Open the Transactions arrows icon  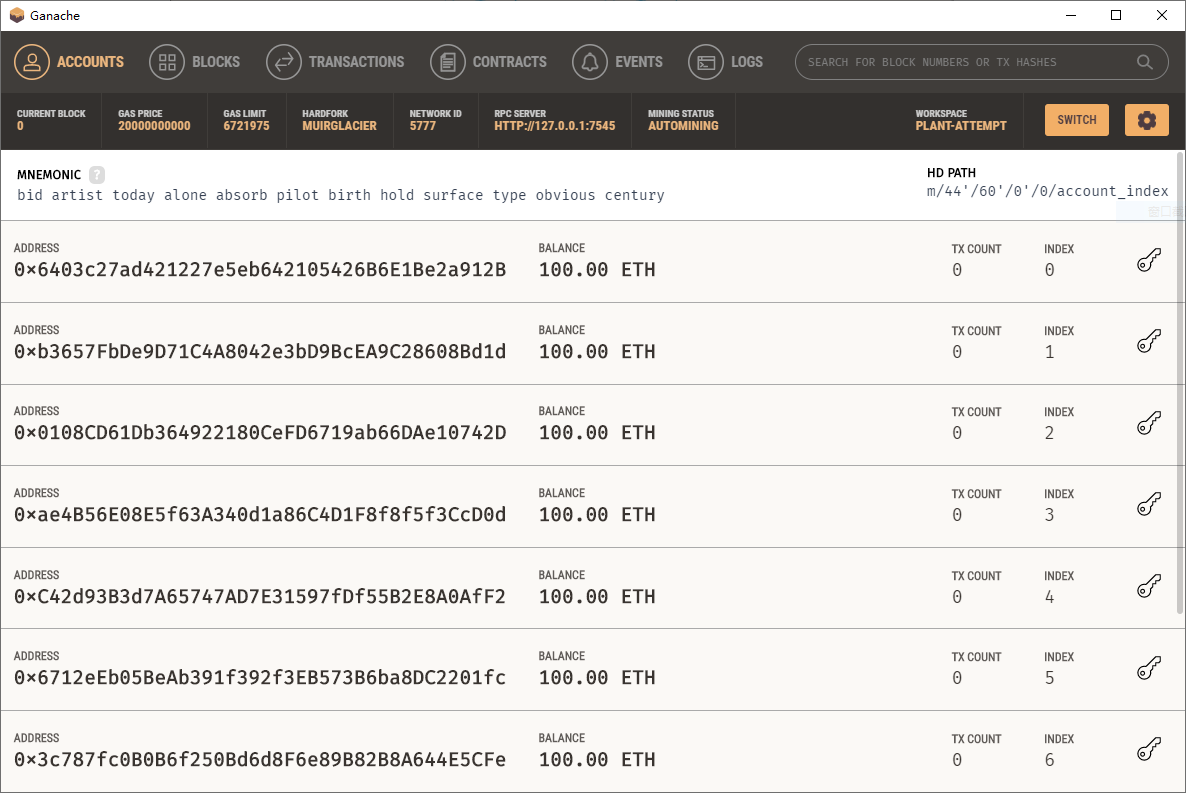coord(284,62)
